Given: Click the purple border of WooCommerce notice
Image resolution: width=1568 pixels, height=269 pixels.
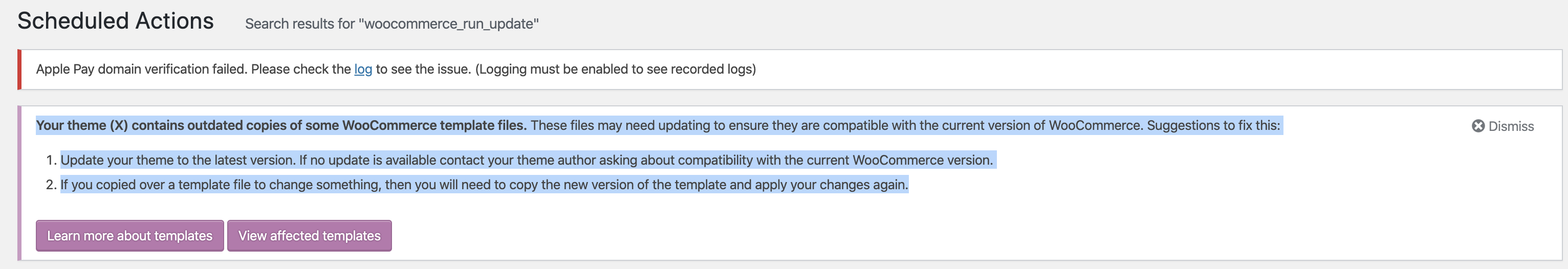Looking at the screenshot, I should click(19, 183).
